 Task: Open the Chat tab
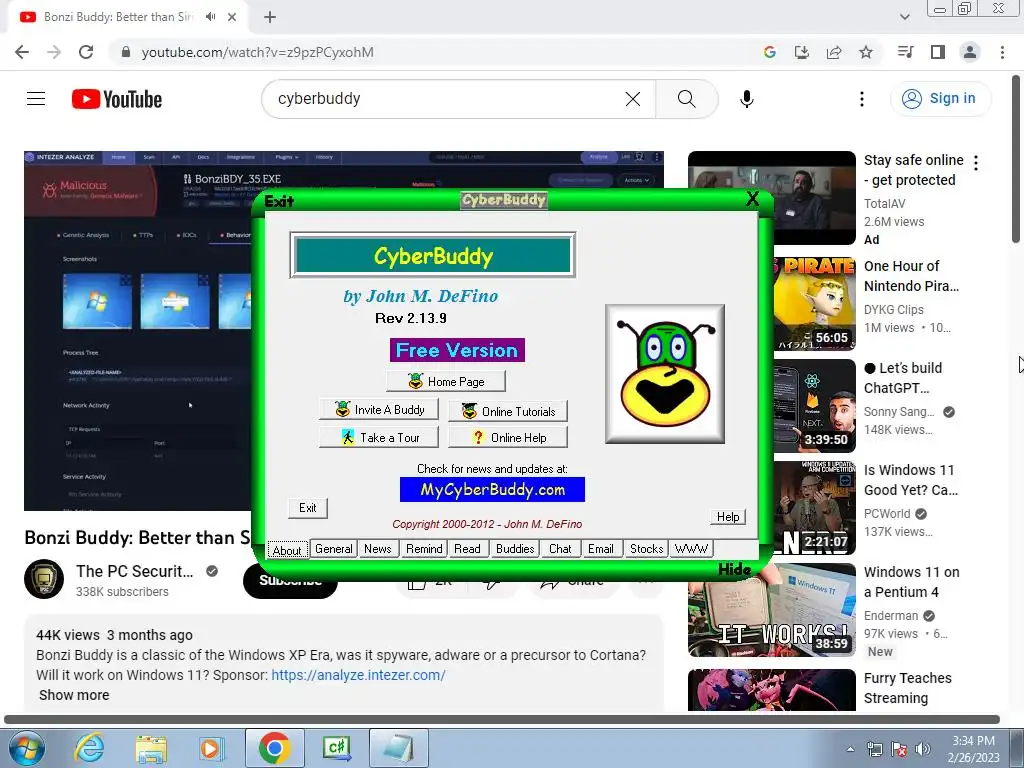click(560, 549)
